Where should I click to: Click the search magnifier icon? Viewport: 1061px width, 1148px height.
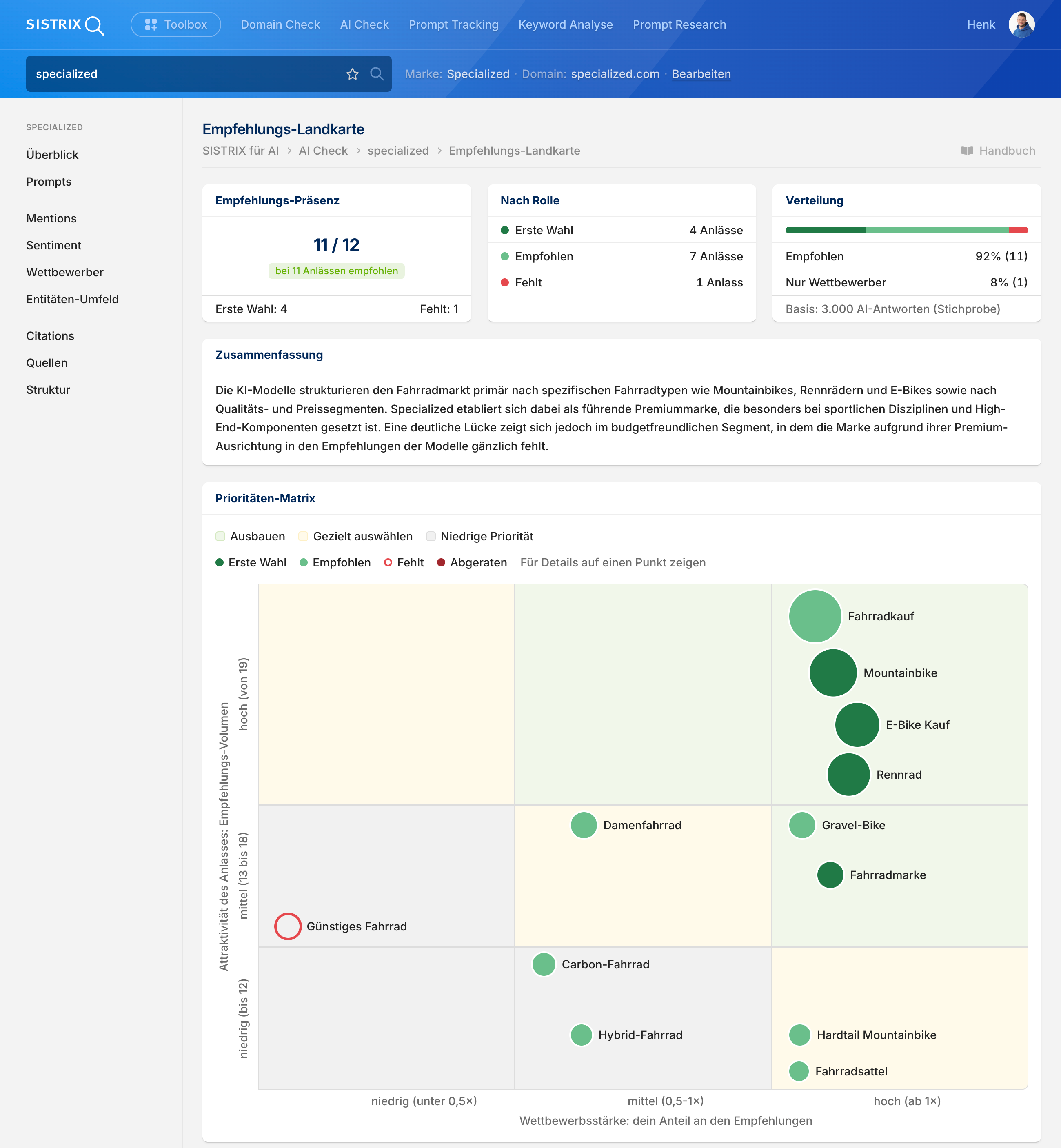(377, 74)
